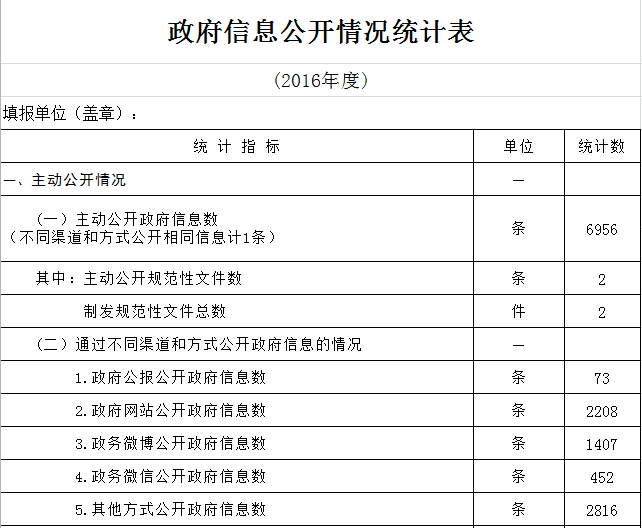
Task: Select the unit cell 件
Action: coord(518,312)
